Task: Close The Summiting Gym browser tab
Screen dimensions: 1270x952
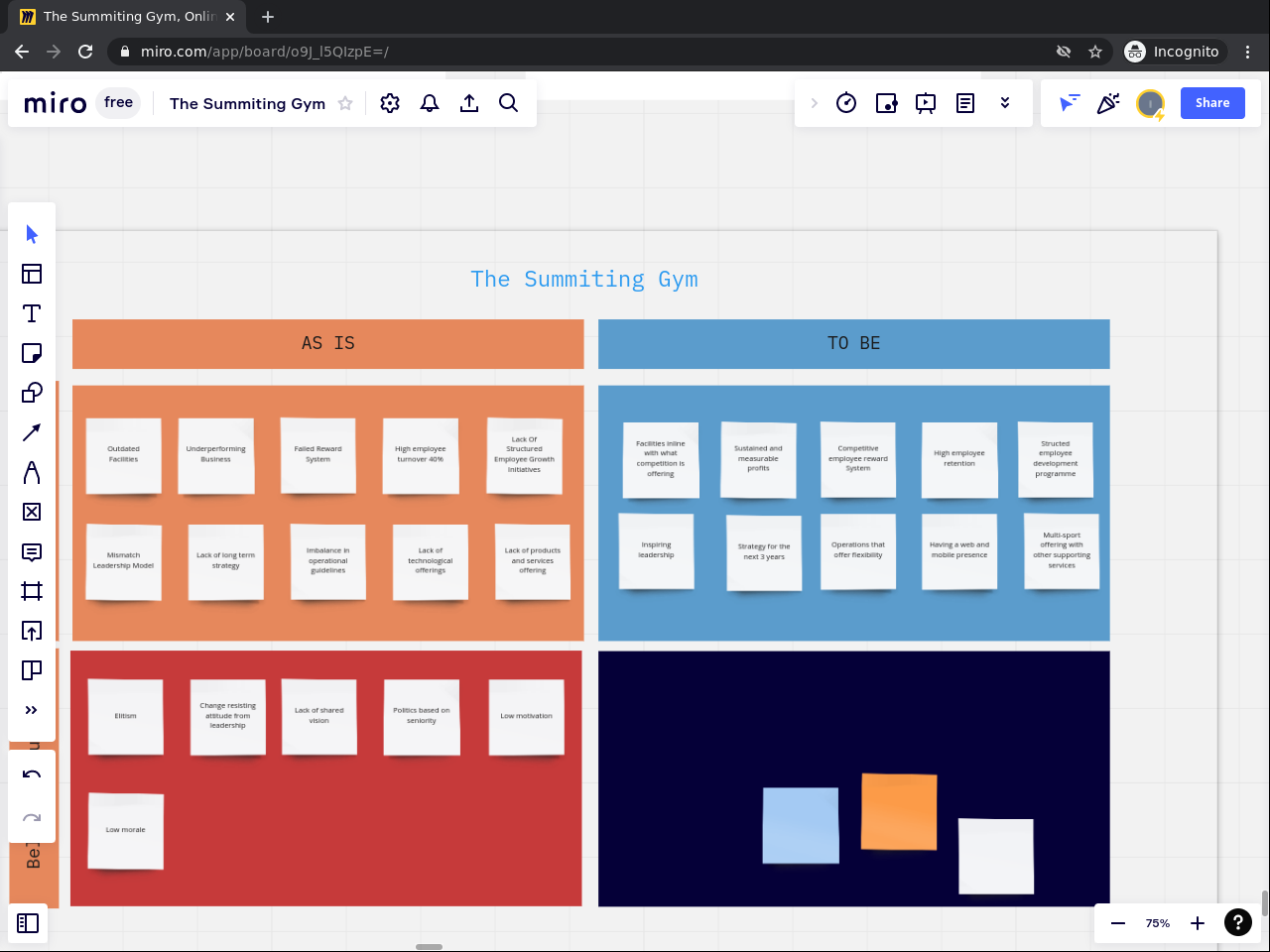Action: tap(230, 17)
